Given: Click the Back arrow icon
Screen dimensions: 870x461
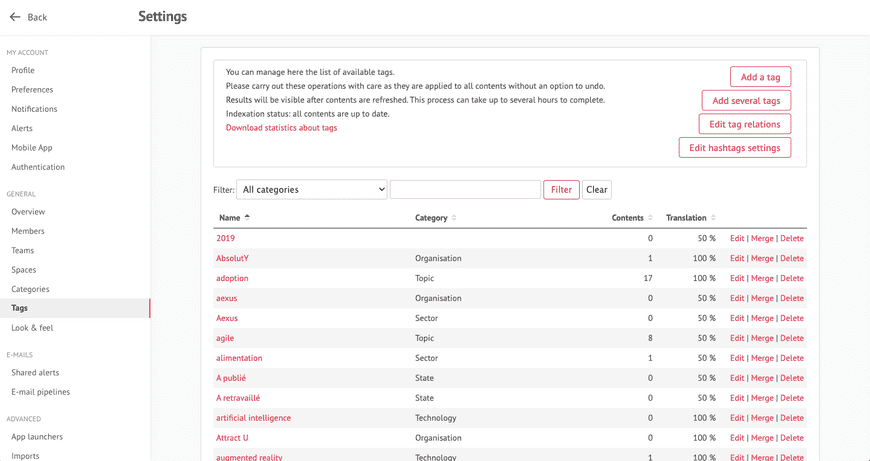Looking at the screenshot, I should point(15,17).
